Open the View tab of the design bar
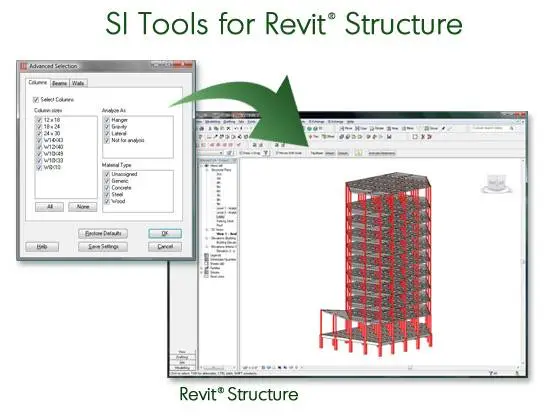 pyautogui.click(x=182, y=352)
